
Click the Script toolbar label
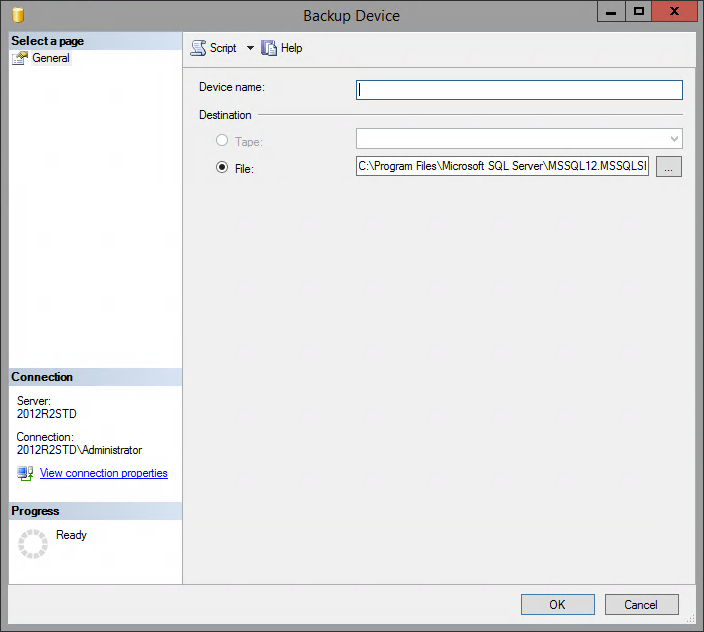click(x=223, y=48)
